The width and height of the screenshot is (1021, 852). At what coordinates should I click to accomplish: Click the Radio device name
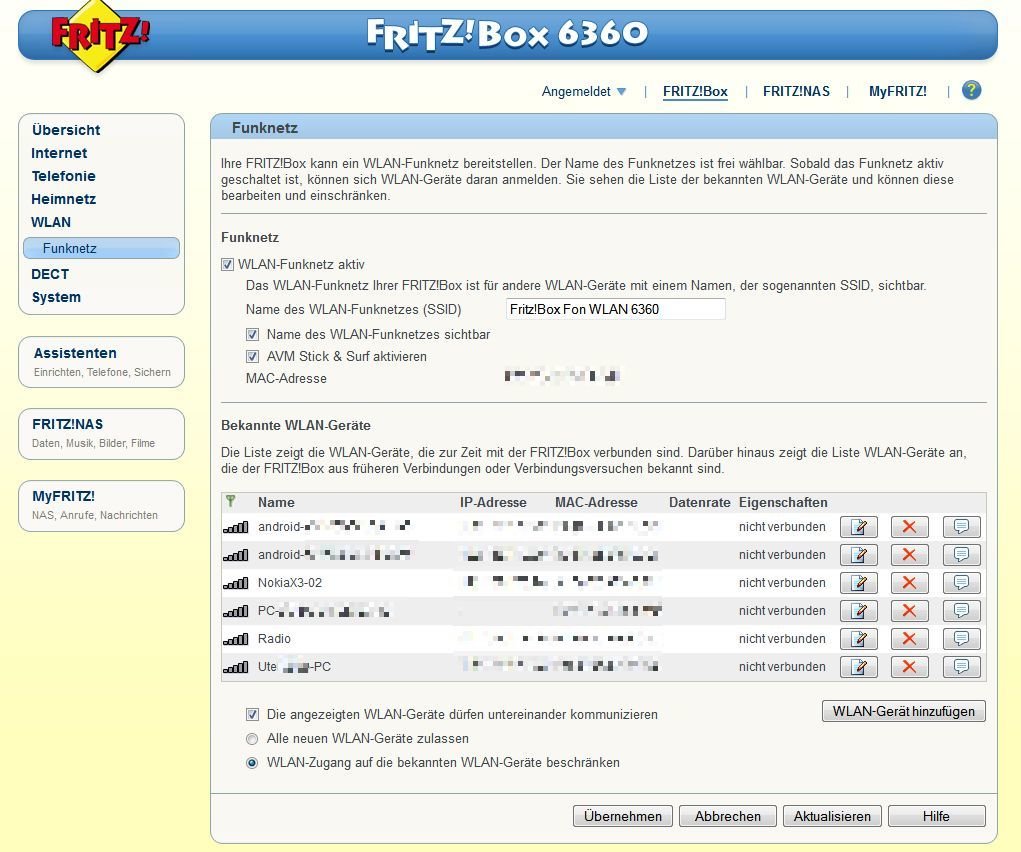click(274, 639)
